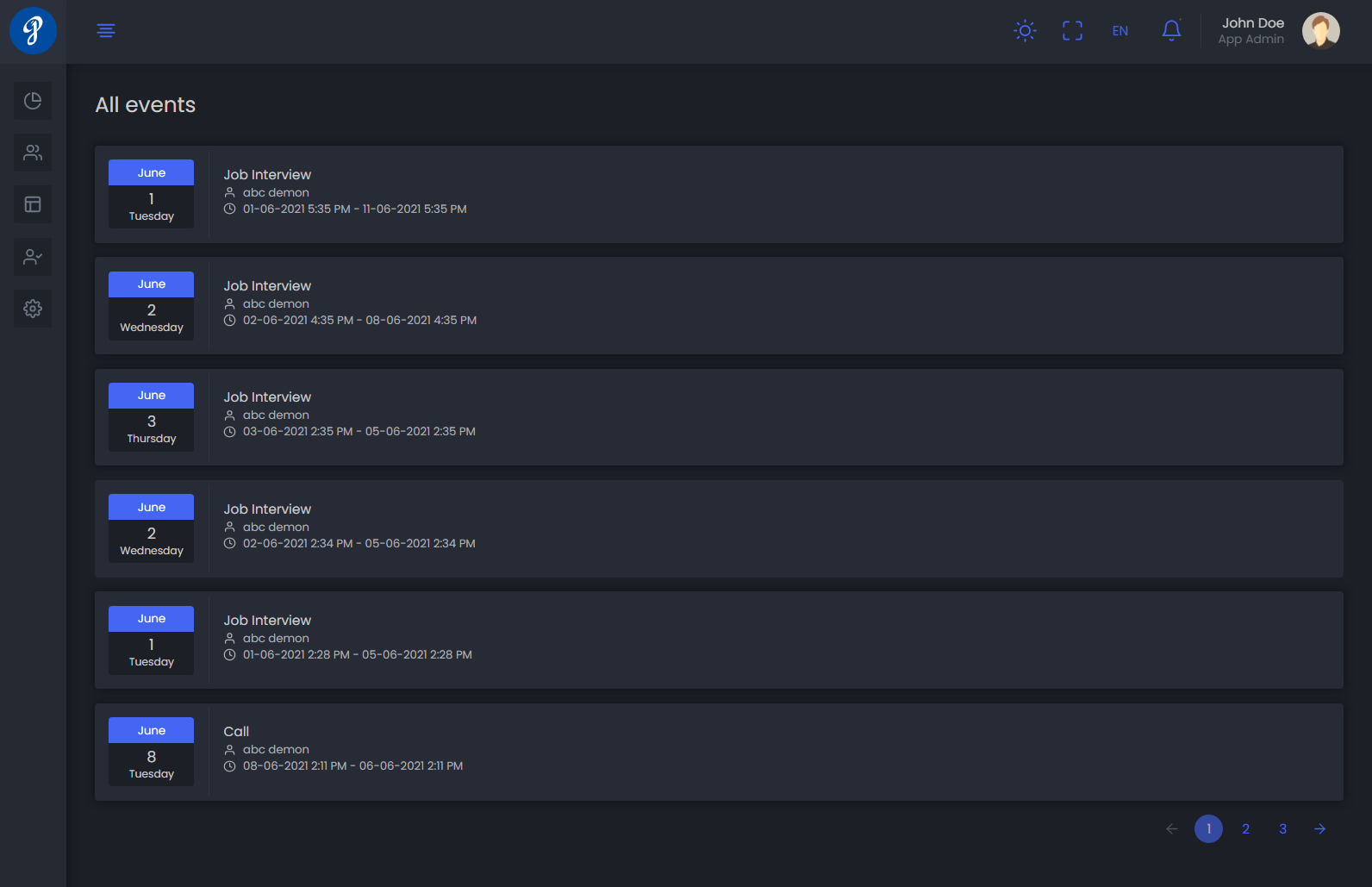Enter fullscreen mode via header icon
1372x887 pixels.
click(1072, 31)
